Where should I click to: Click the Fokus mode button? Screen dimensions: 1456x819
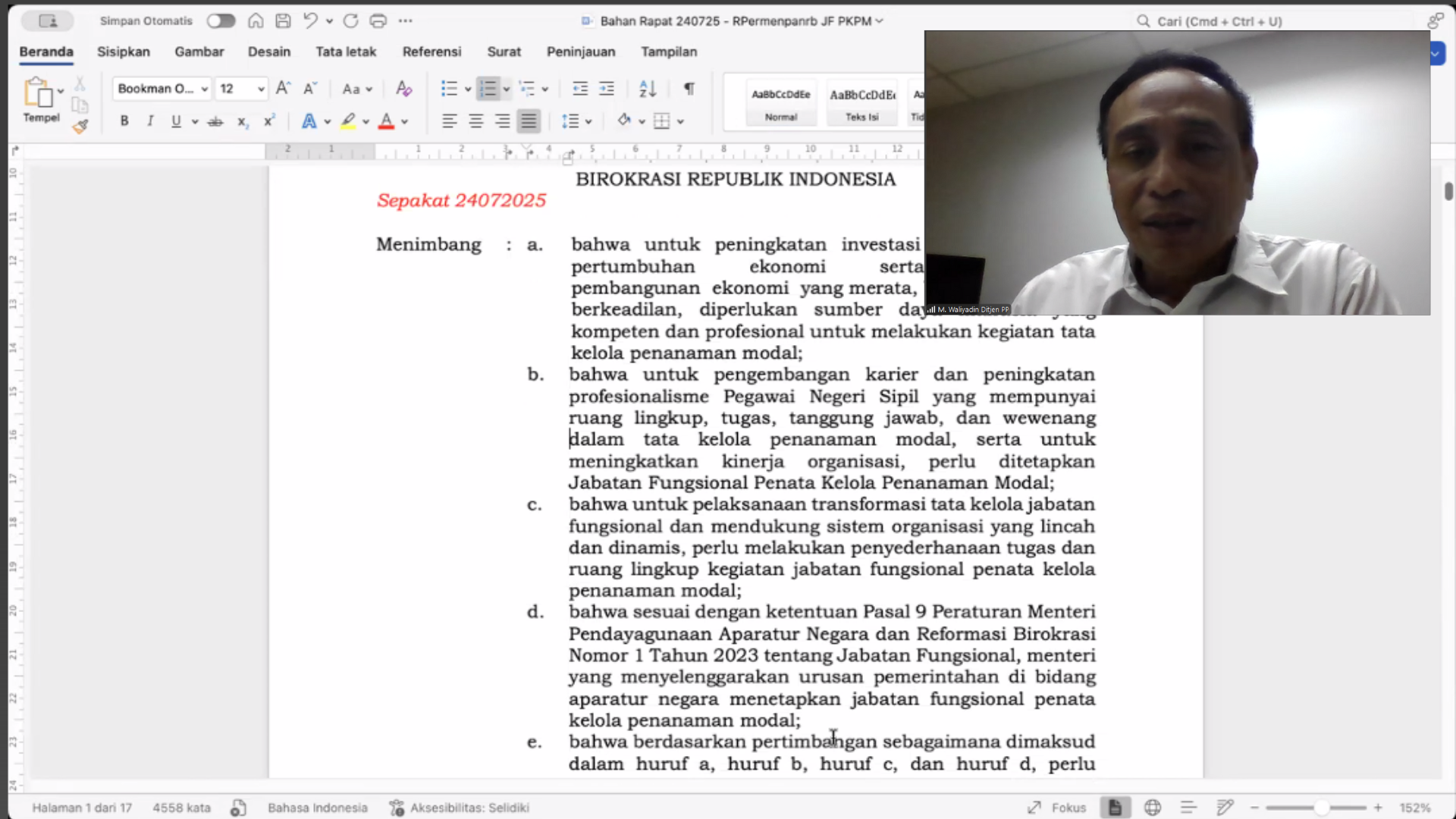(x=1057, y=808)
